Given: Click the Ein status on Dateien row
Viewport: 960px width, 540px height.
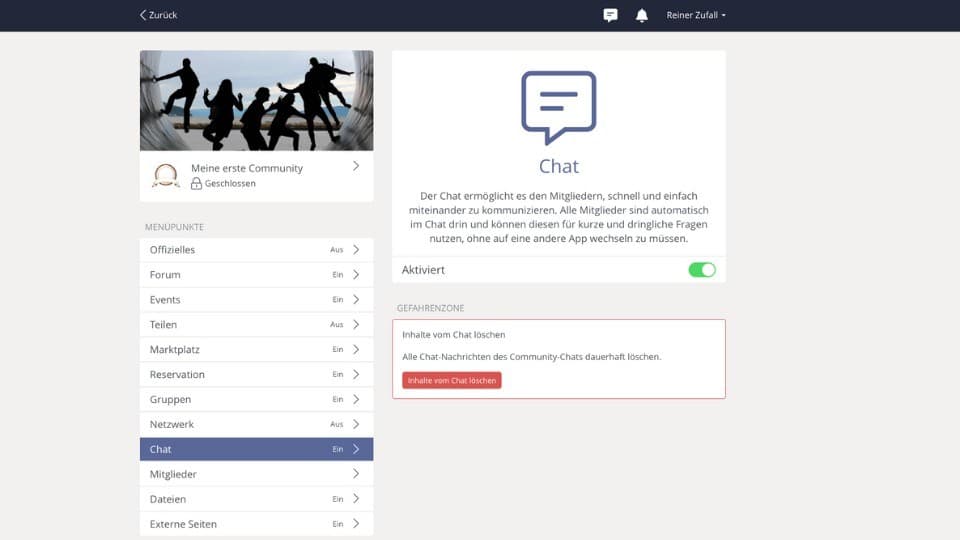Looking at the screenshot, I should point(338,499).
